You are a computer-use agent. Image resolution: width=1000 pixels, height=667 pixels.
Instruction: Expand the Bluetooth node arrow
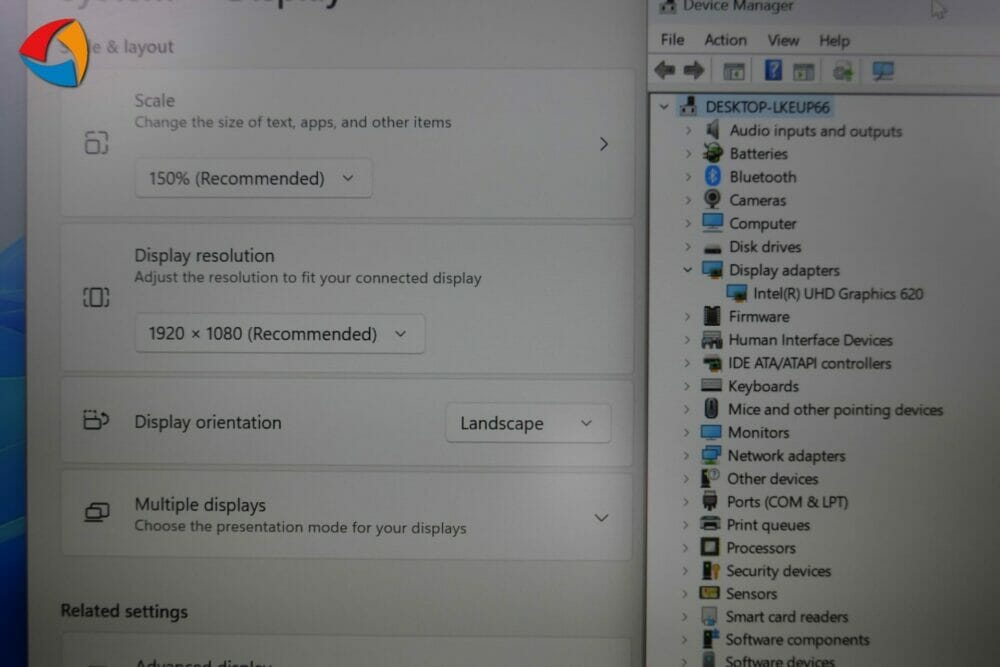pyautogui.click(x=688, y=177)
